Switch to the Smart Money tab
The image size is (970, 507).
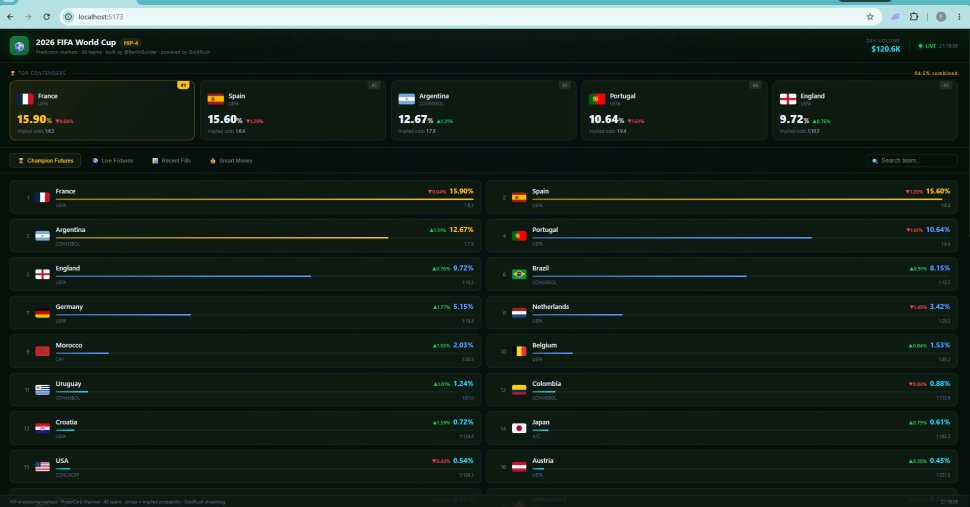pyautogui.click(x=231, y=161)
